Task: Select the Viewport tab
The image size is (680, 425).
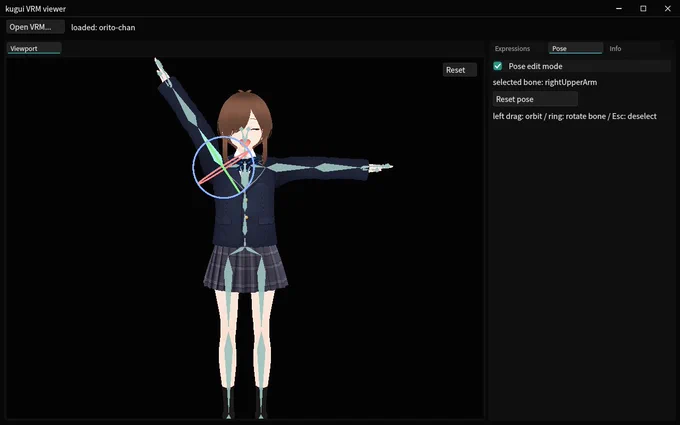Action: click(x=34, y=48)
